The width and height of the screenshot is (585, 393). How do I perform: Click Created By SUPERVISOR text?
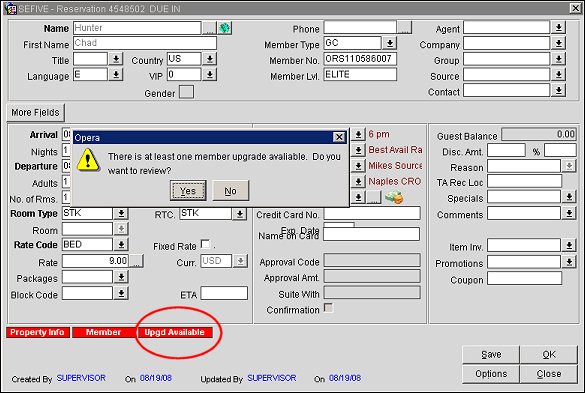[x=81, y=378]
